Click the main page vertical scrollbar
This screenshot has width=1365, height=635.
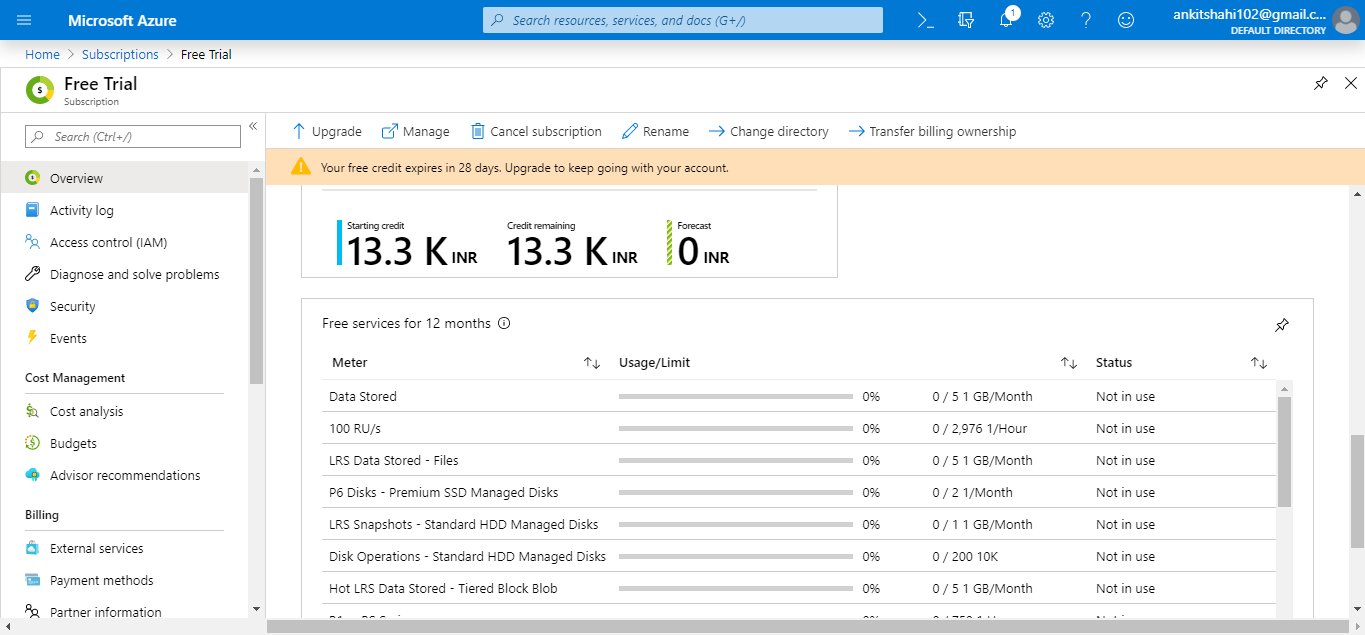pyautogui.click(x=1357, y=491)
